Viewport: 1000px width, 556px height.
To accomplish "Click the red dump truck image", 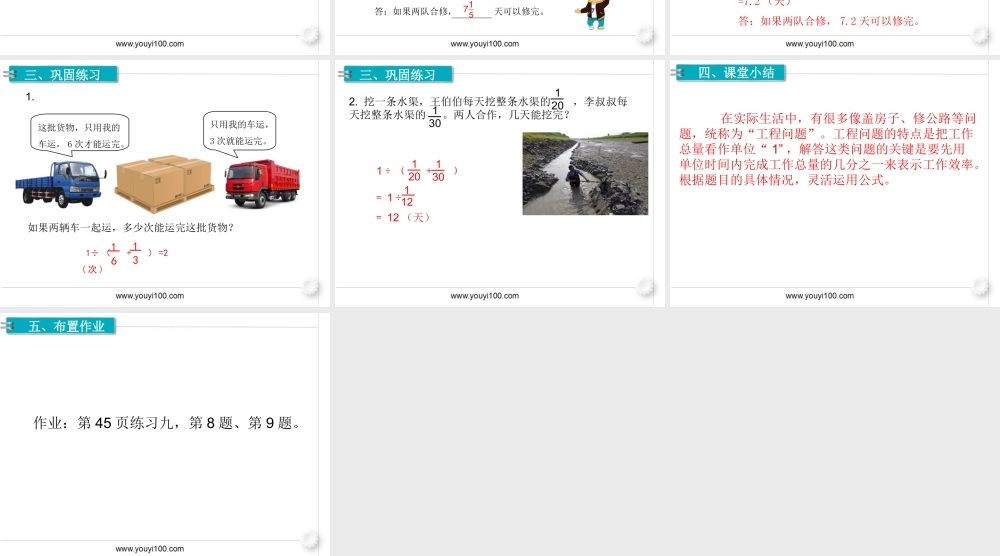I will [x=261, y=183].
